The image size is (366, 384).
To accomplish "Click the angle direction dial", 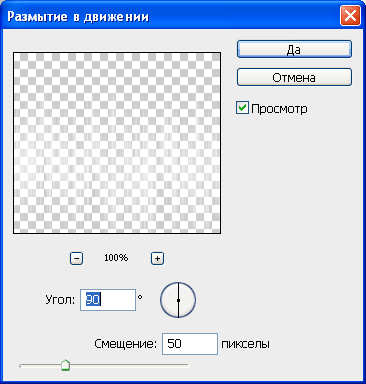I will (178, 300).
